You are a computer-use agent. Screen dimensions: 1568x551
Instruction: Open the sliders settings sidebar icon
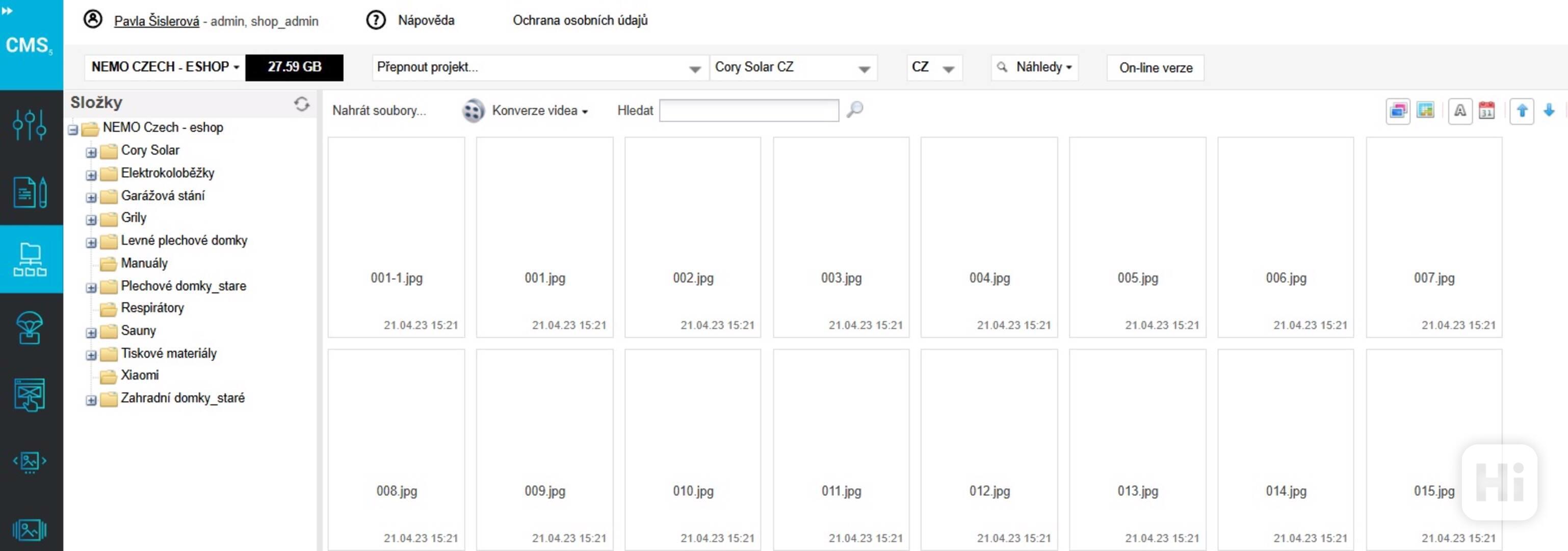pos(30,125)
